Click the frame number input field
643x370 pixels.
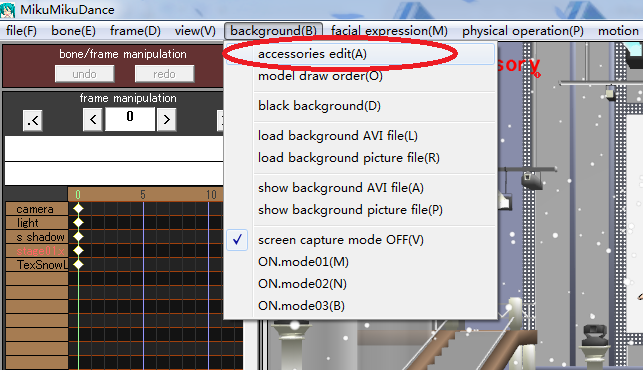[130, 119]
